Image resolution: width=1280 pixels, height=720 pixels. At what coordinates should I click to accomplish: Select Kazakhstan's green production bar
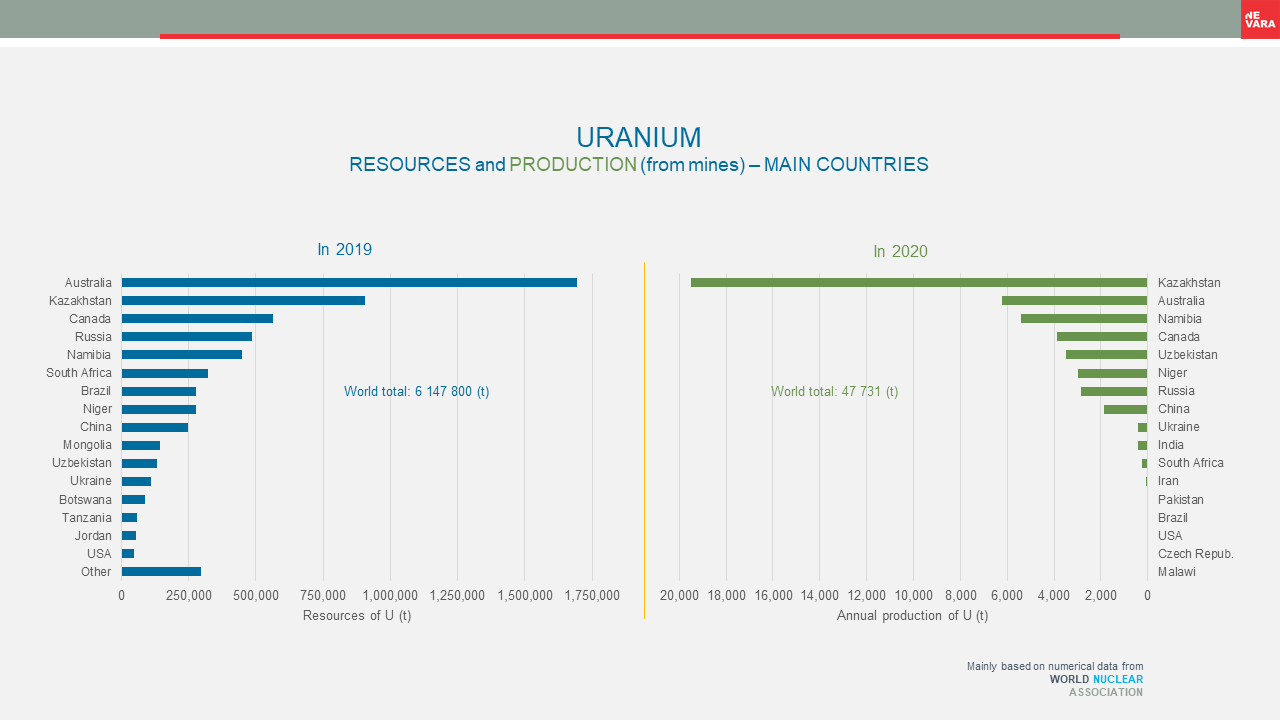click(x=918, y=283)
